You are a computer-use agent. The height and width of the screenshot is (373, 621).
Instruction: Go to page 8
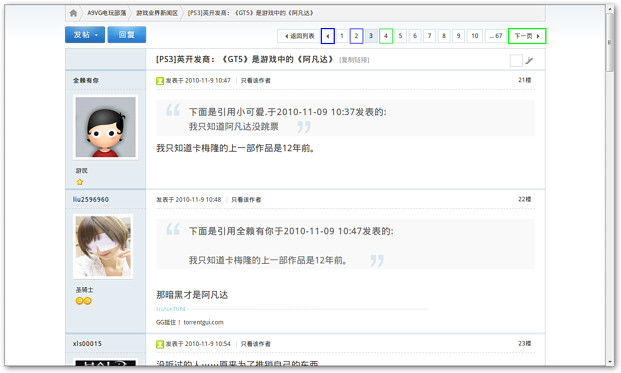point(444,36)
